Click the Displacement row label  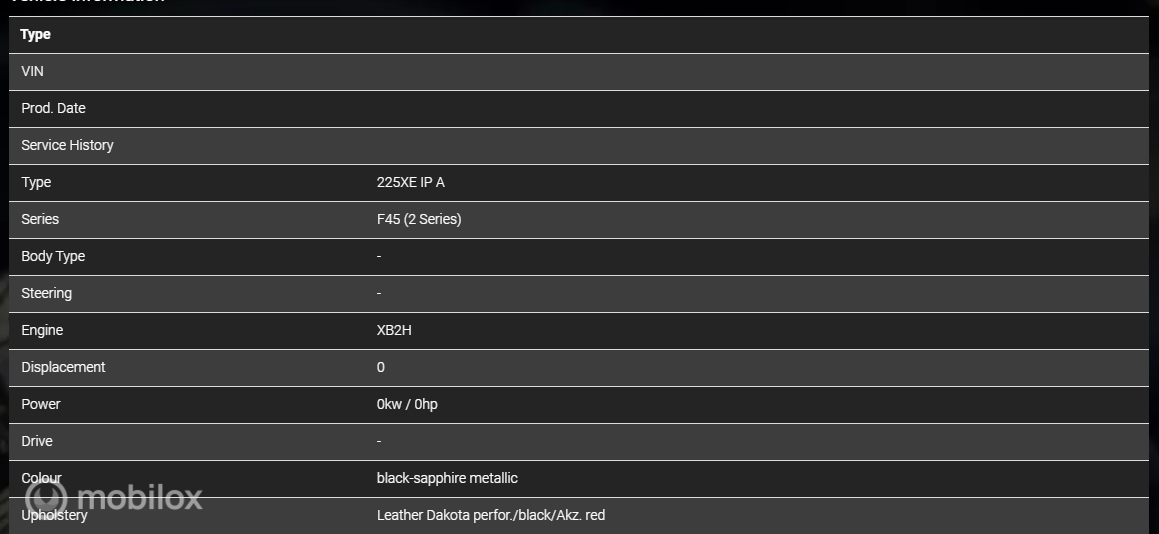tap(64, 367)
